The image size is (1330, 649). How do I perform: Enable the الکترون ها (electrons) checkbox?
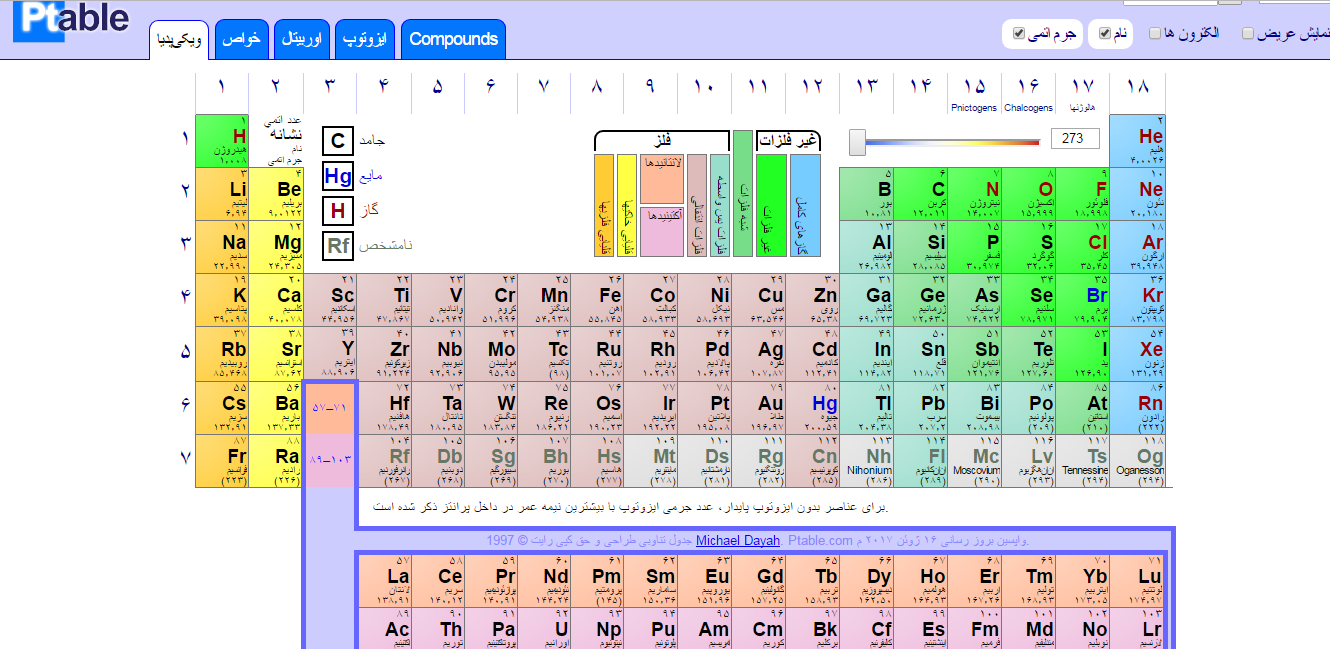pos(1155,33)
